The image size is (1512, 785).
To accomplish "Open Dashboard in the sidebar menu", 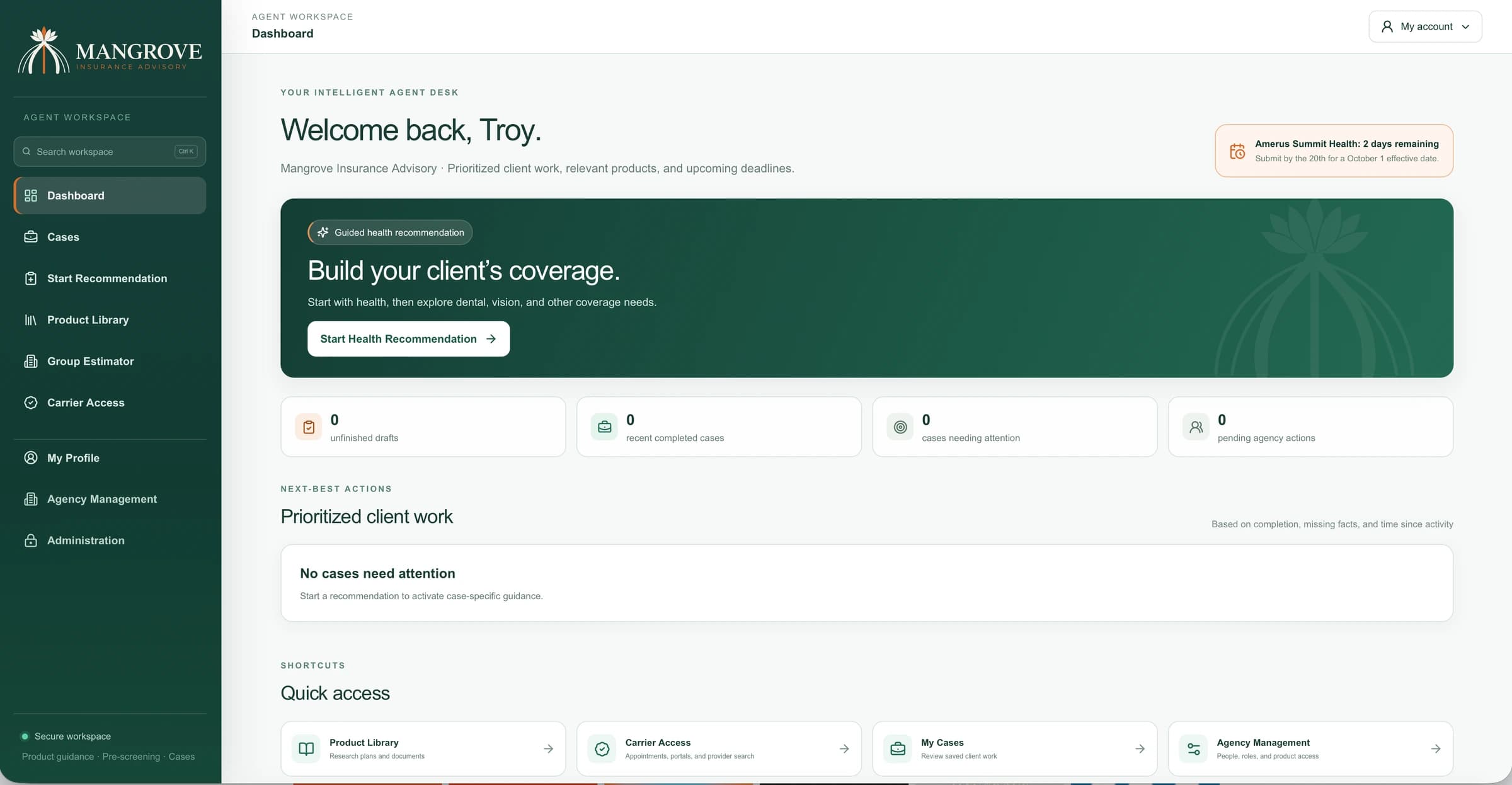I will [x=110, y=195].
